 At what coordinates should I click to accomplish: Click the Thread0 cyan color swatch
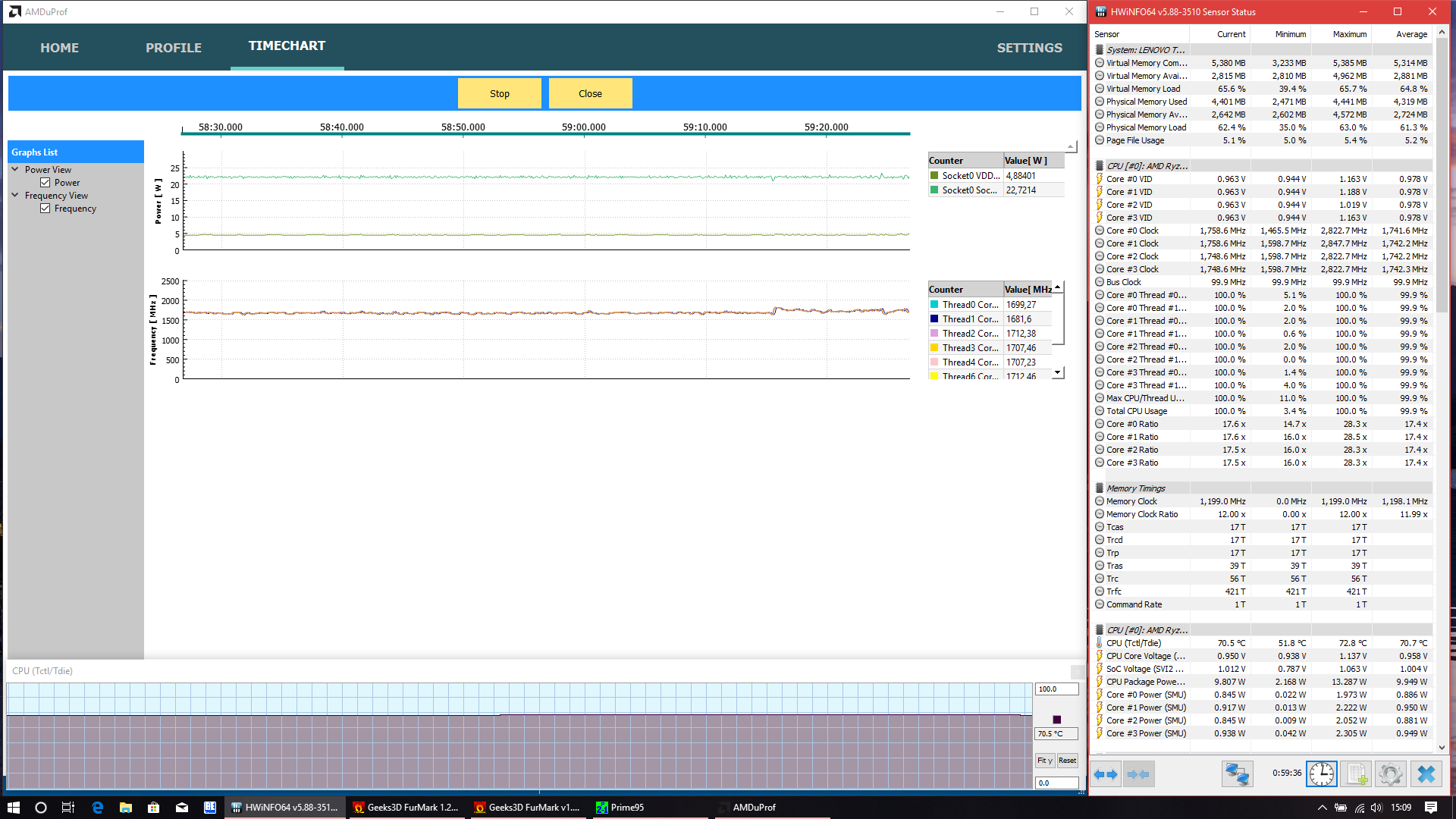tap(934, 305)
